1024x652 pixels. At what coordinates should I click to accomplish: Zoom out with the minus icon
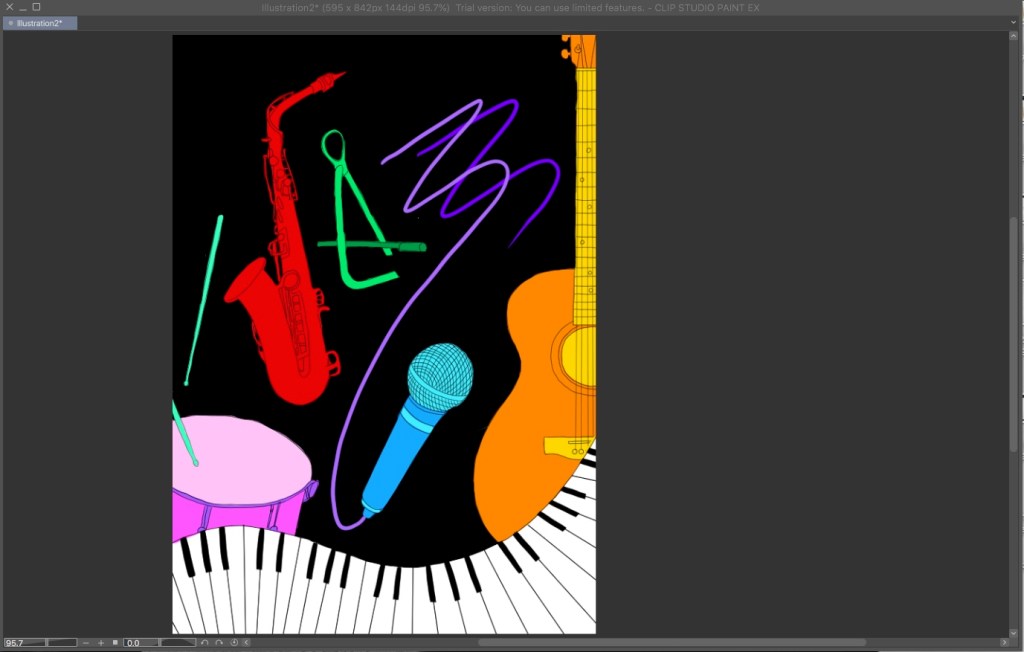point(86,643)
